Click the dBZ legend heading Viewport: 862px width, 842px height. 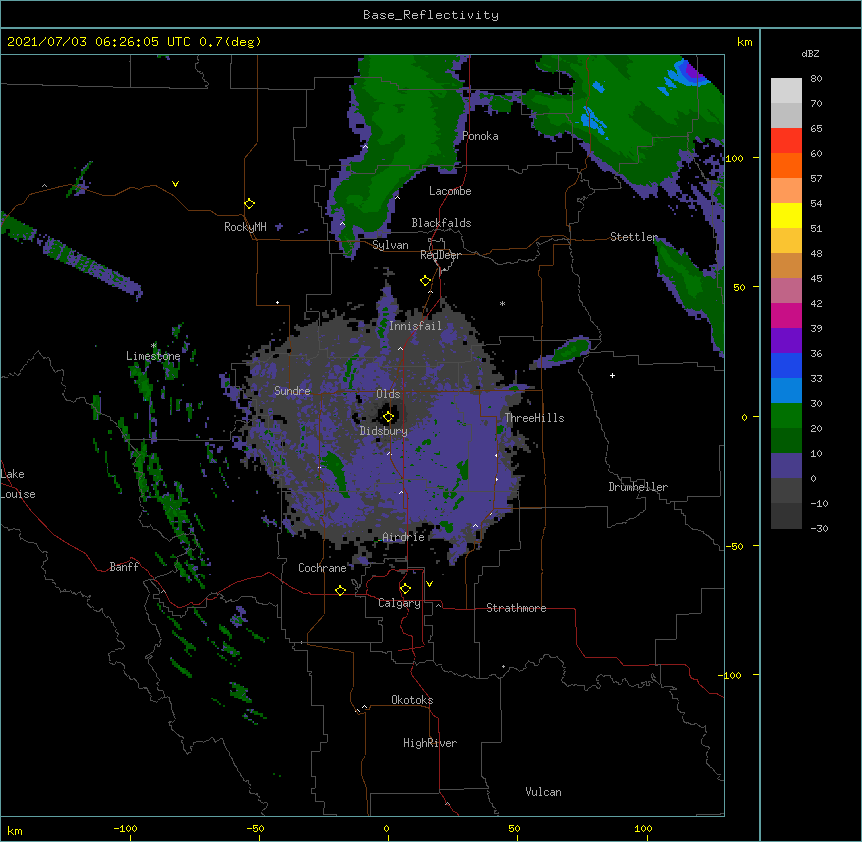coord(810,53)
